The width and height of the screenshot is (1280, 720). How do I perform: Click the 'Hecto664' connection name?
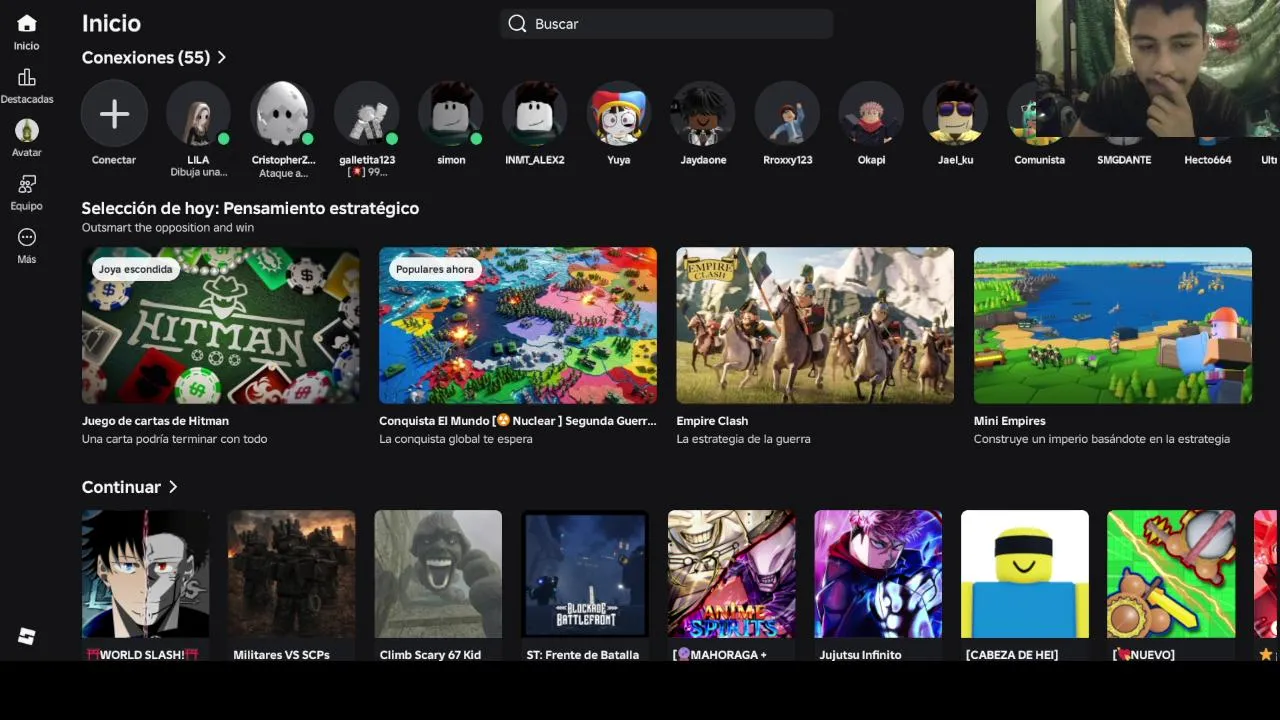[1208, 160]
